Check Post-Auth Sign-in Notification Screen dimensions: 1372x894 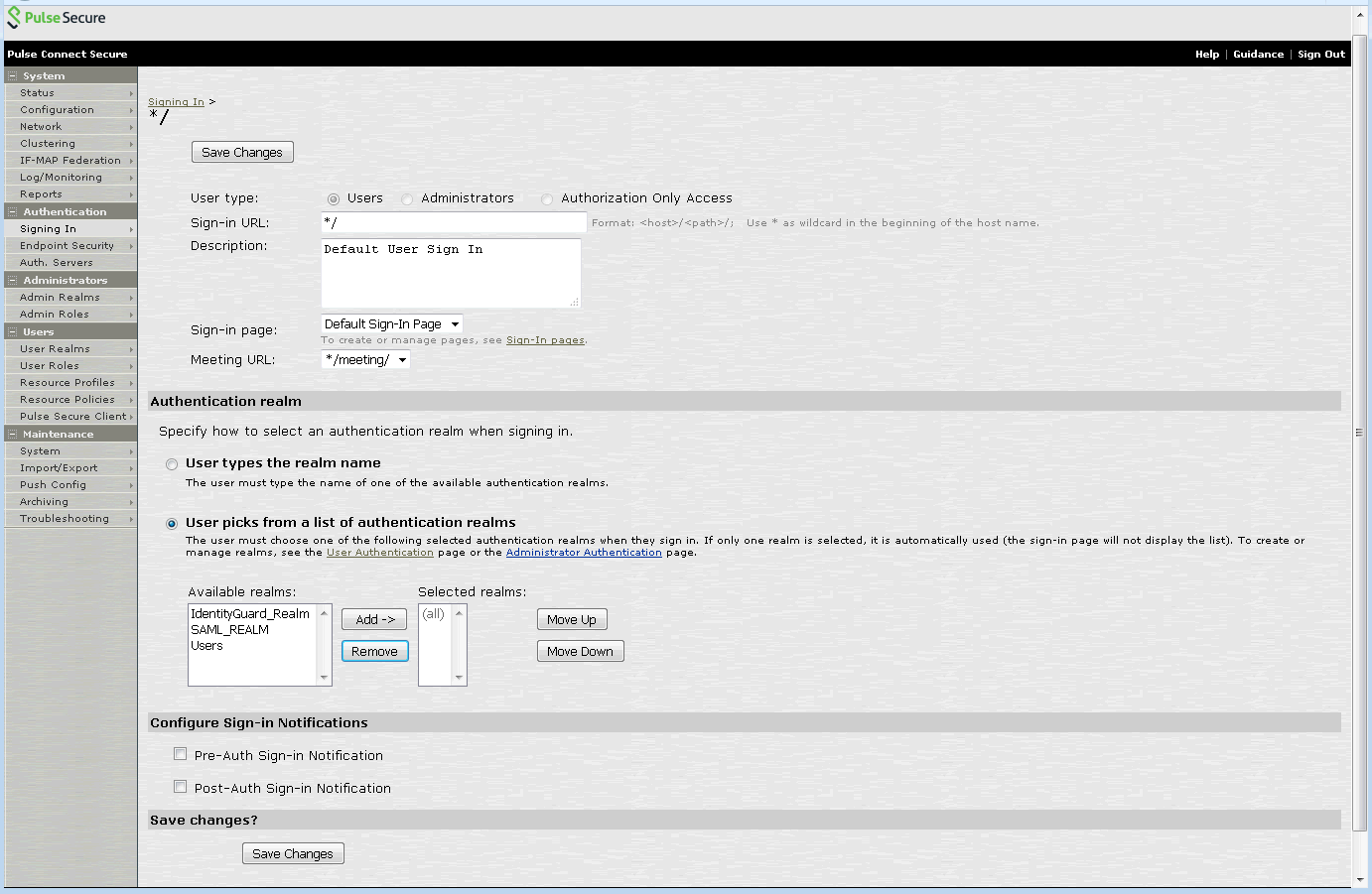pyautogui.click(x=181, y=787)
